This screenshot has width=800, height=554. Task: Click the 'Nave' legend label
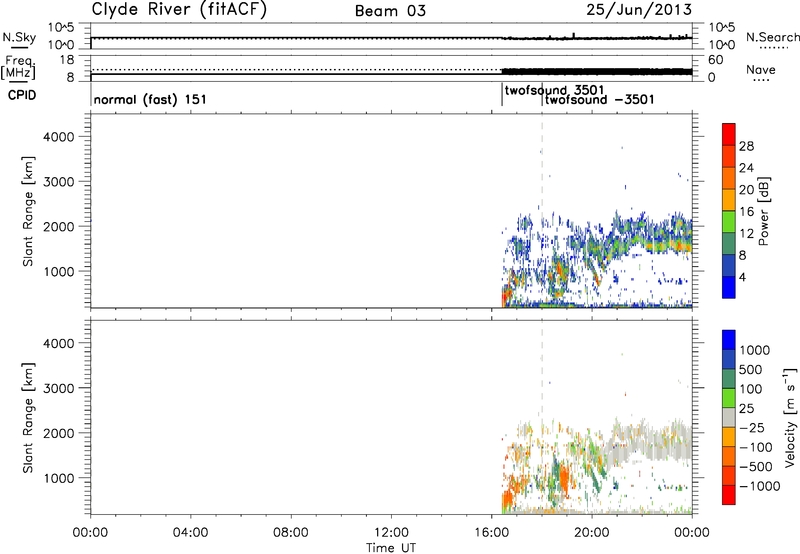point(760,69)
